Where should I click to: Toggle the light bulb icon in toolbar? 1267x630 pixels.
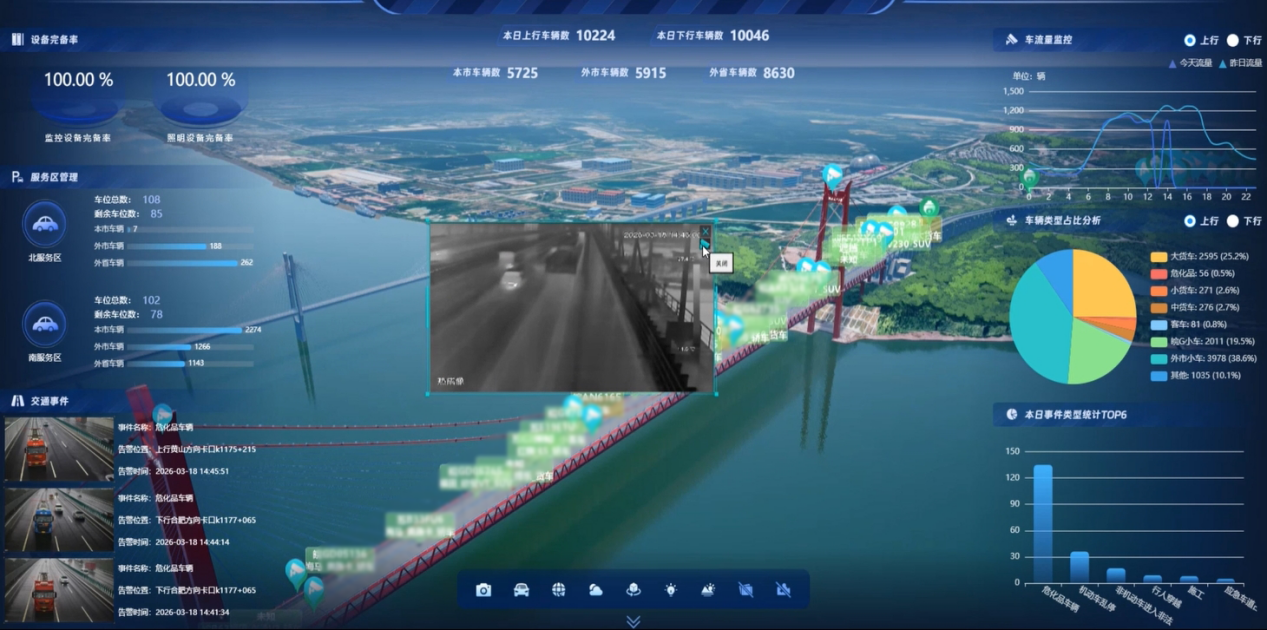pyautogui.click(x=671, y=590)
